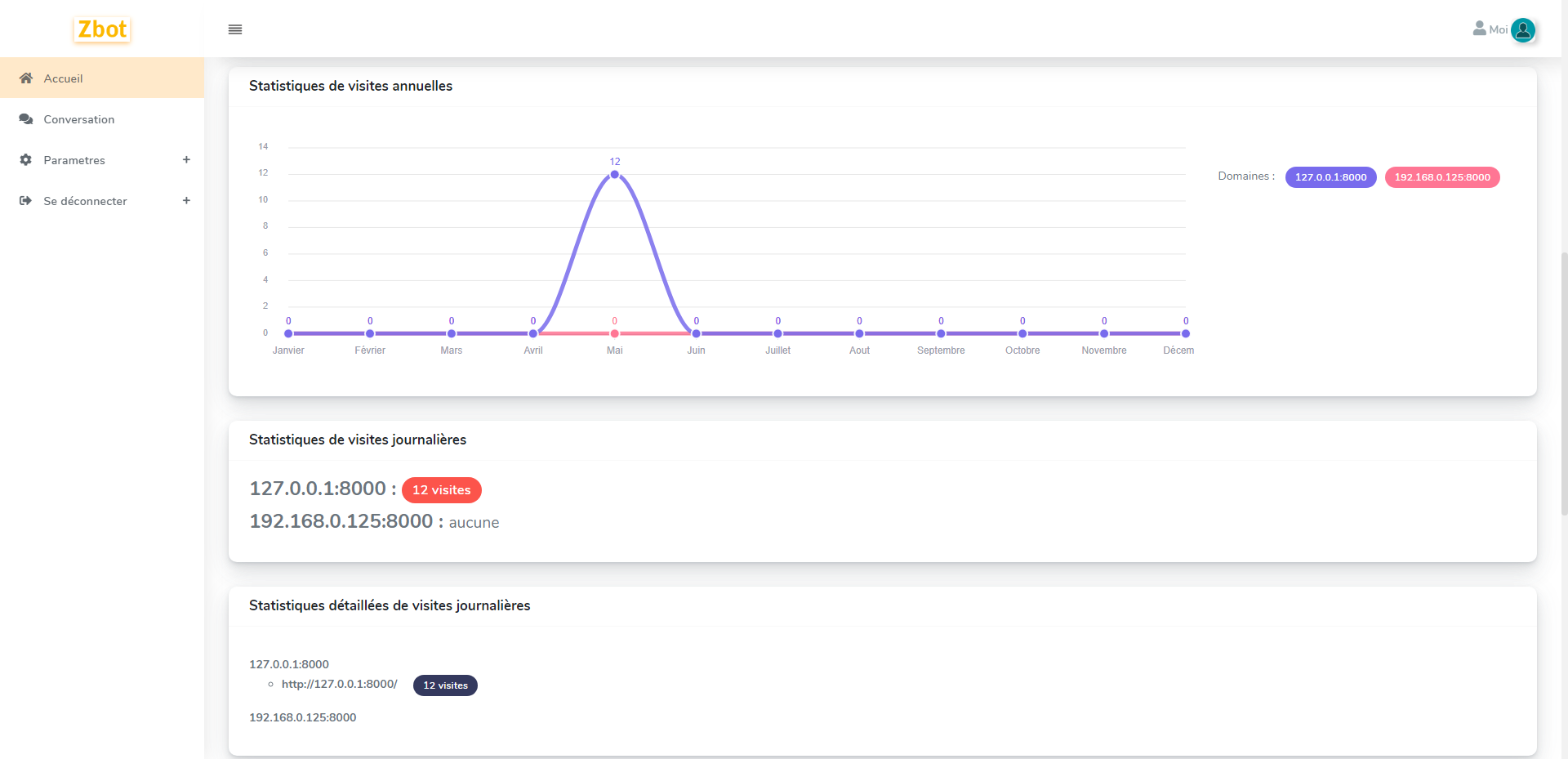
Task: Toggle the 192.168.0.125:8000 domain legend
Action: pyautogui.click(x=1441, y=177)
